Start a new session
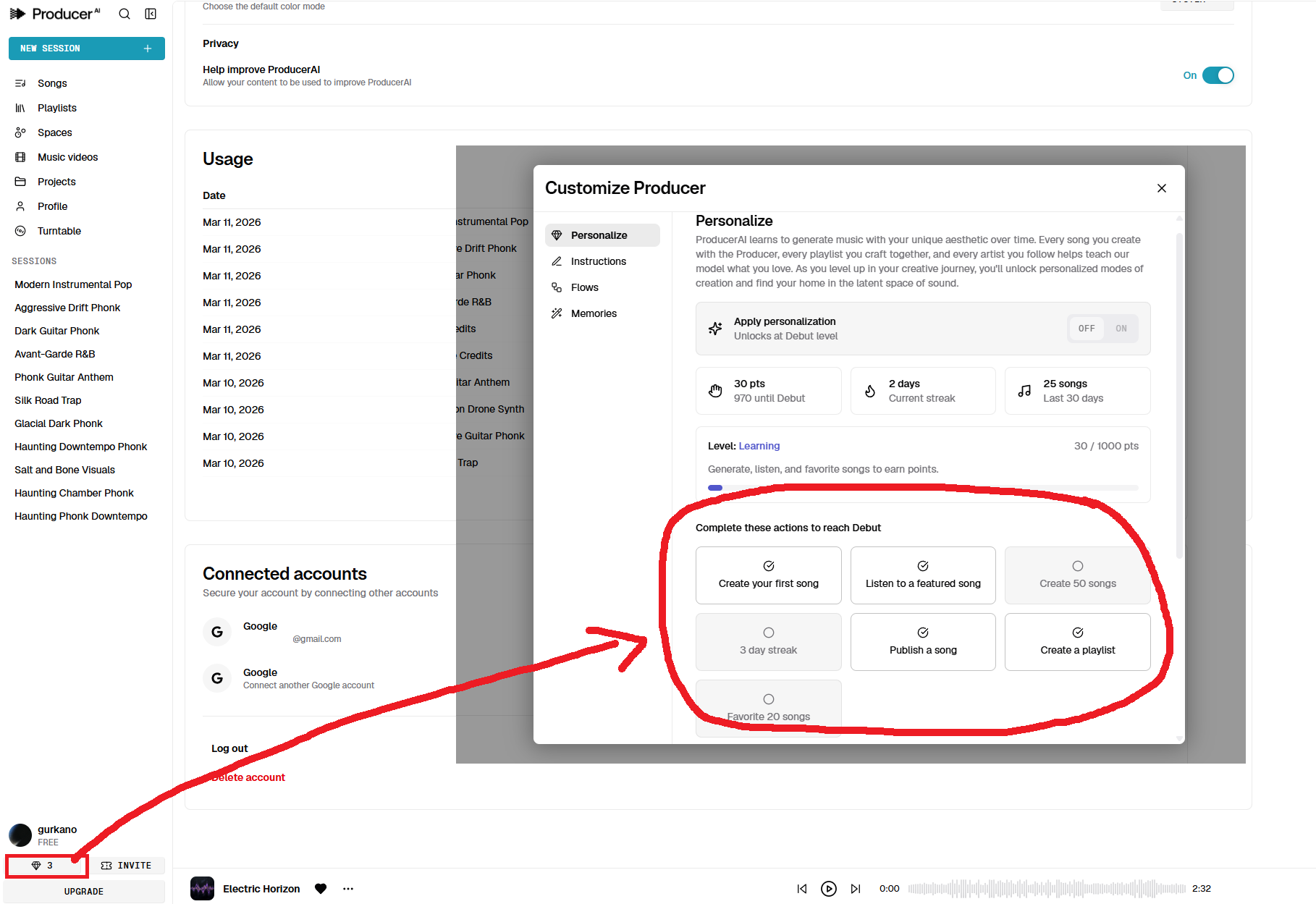 tap(87, 48)
